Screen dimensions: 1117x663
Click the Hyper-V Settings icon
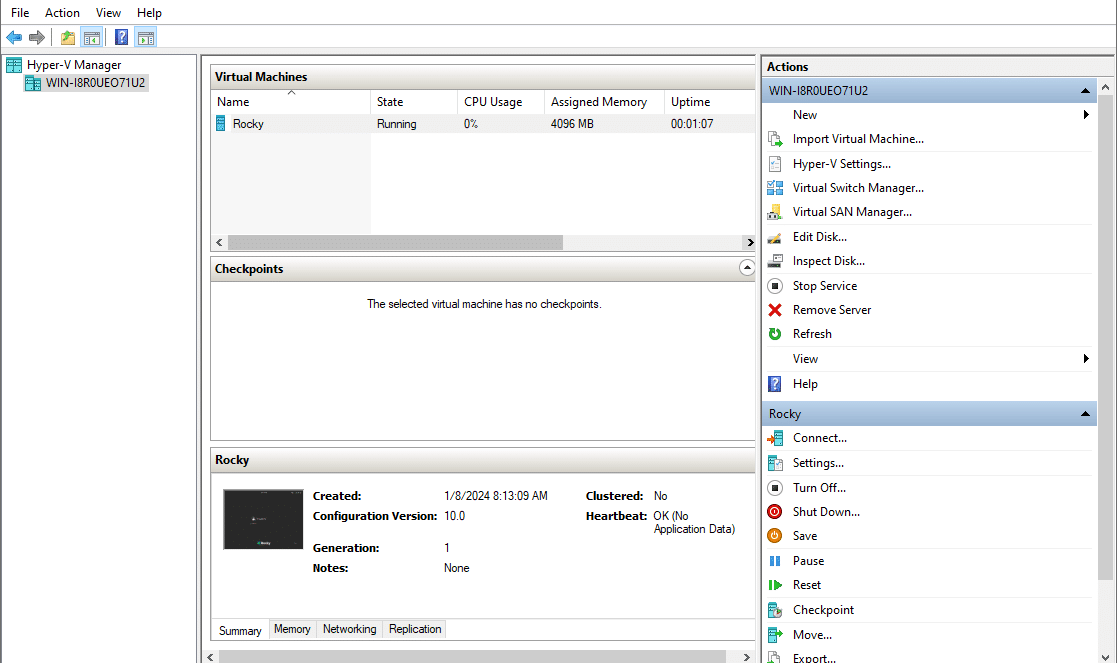(775, 164)
